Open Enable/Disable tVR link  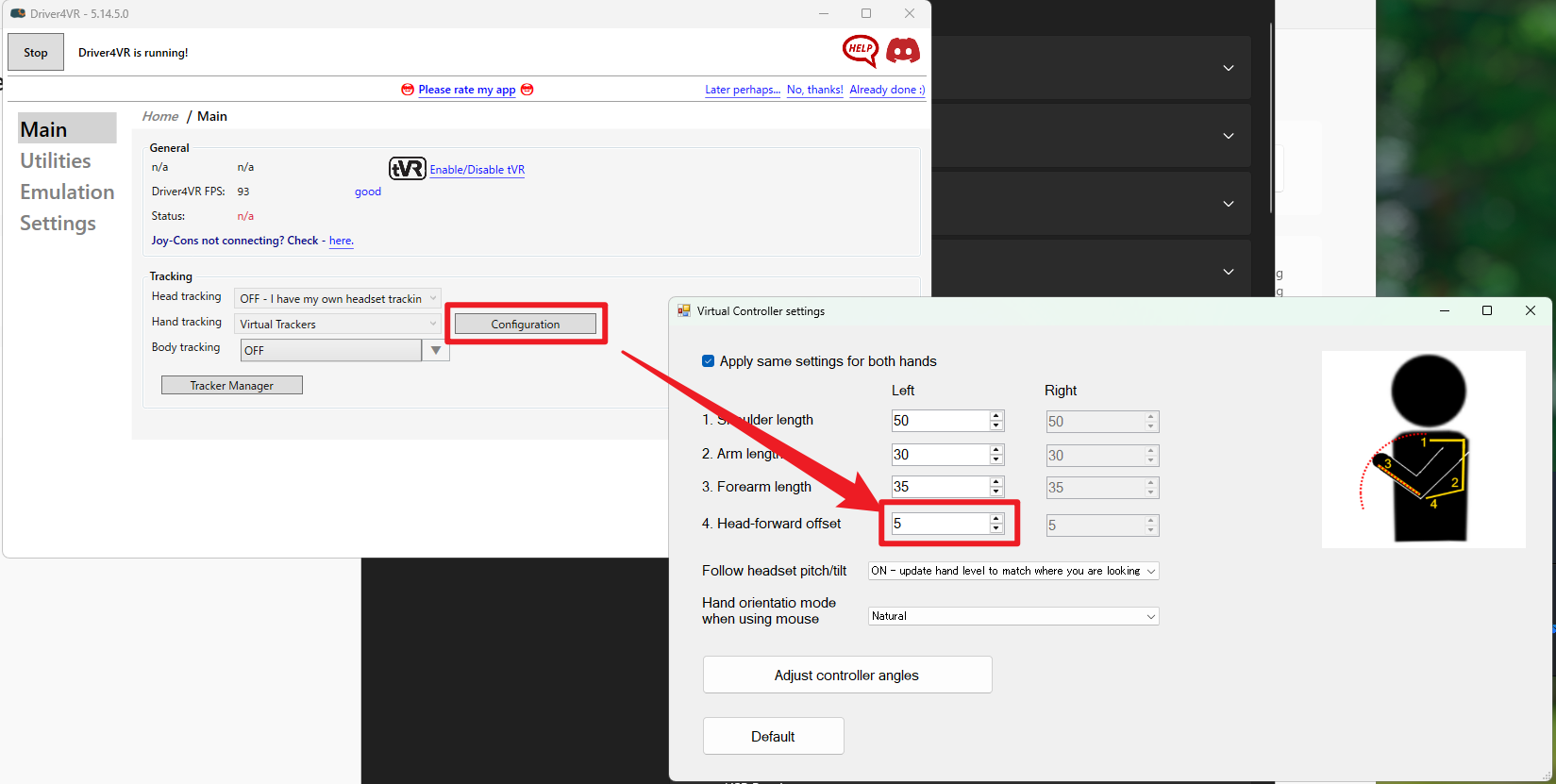(477, 170)
